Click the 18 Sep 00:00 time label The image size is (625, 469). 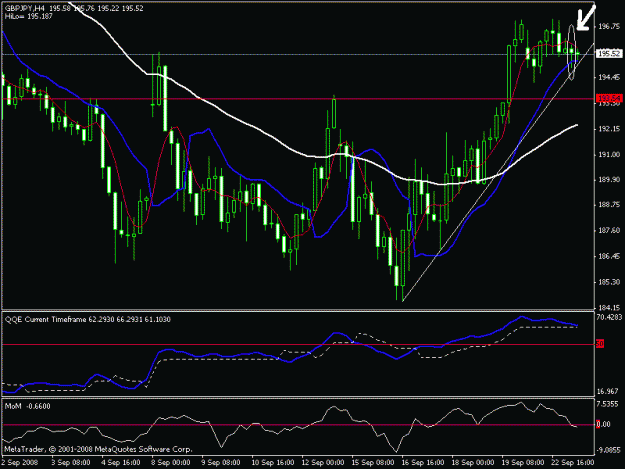click(473, 462)
